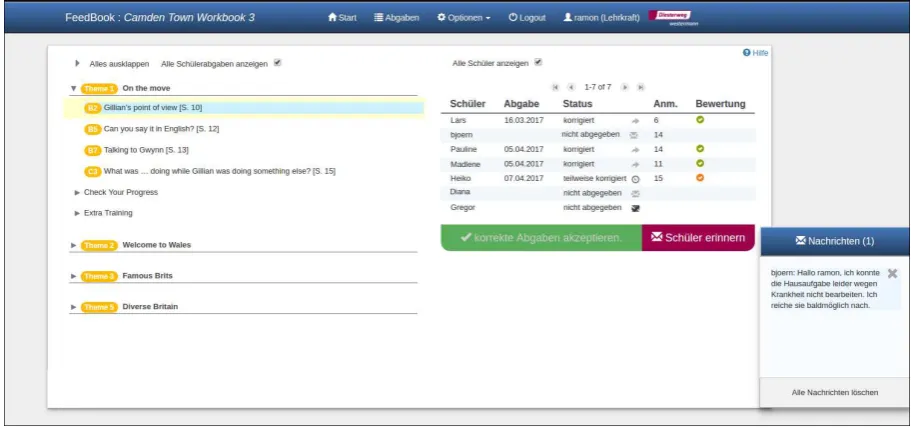Open the Start page
Screen dimensions: 911x428
[342, 17]
